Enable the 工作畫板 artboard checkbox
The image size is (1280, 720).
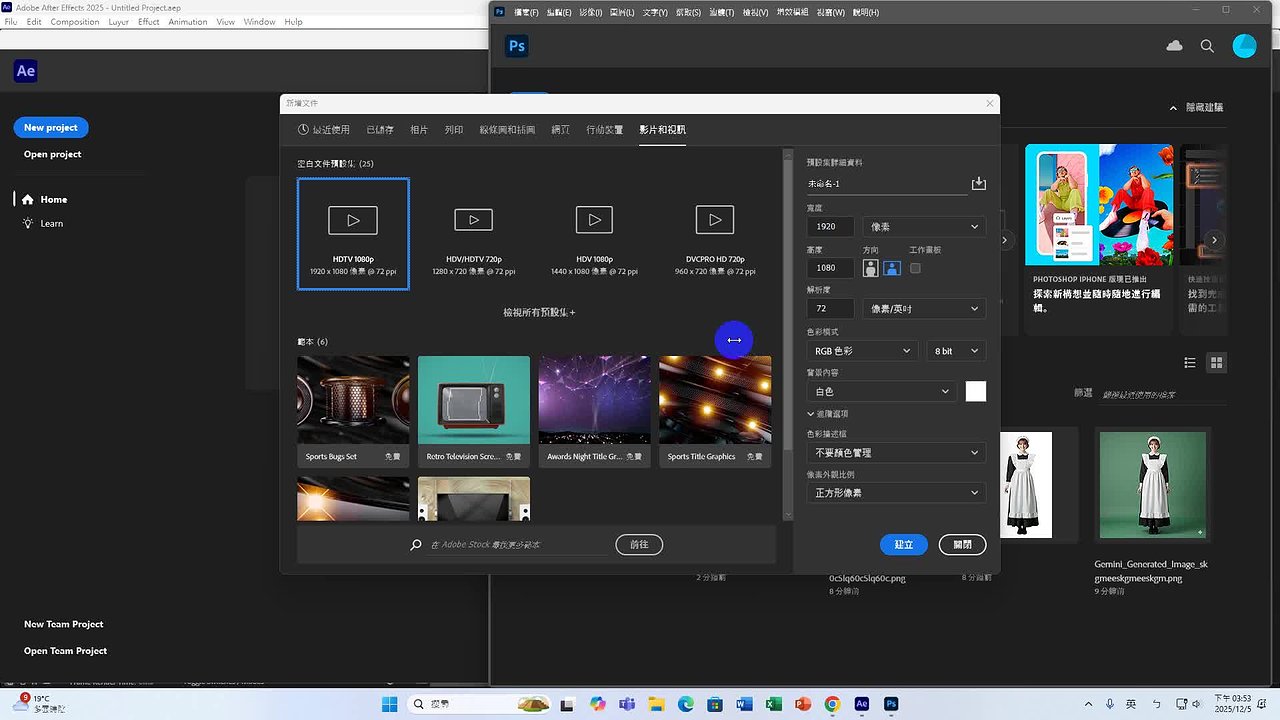pos(916,267)
